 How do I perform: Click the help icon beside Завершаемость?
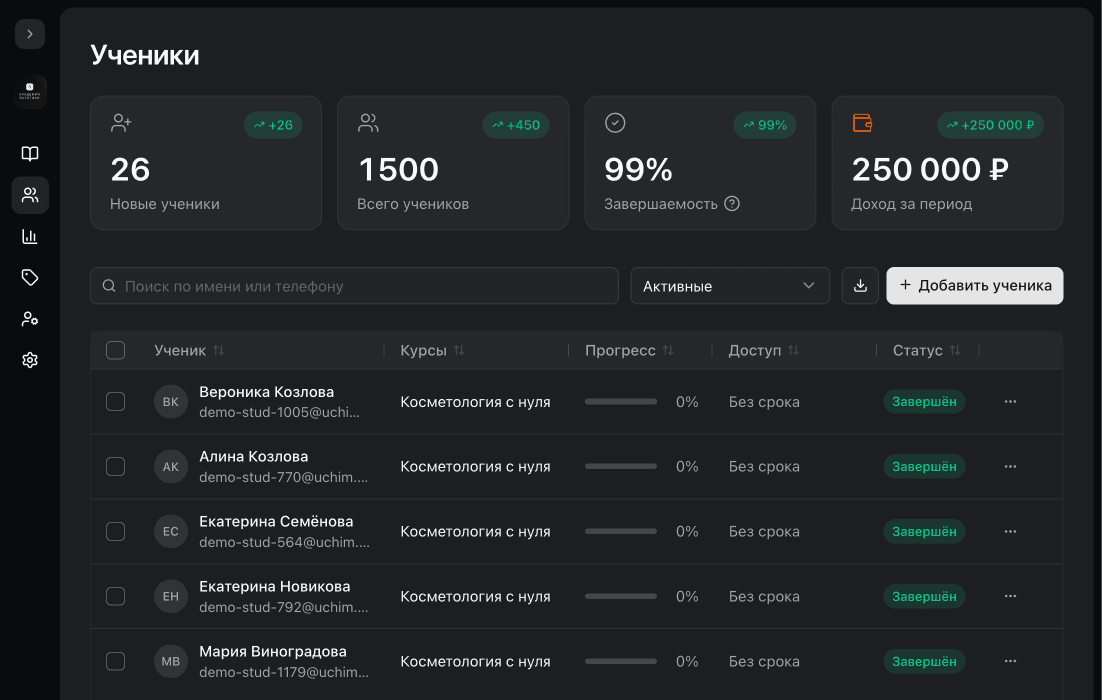coord(732,204)
